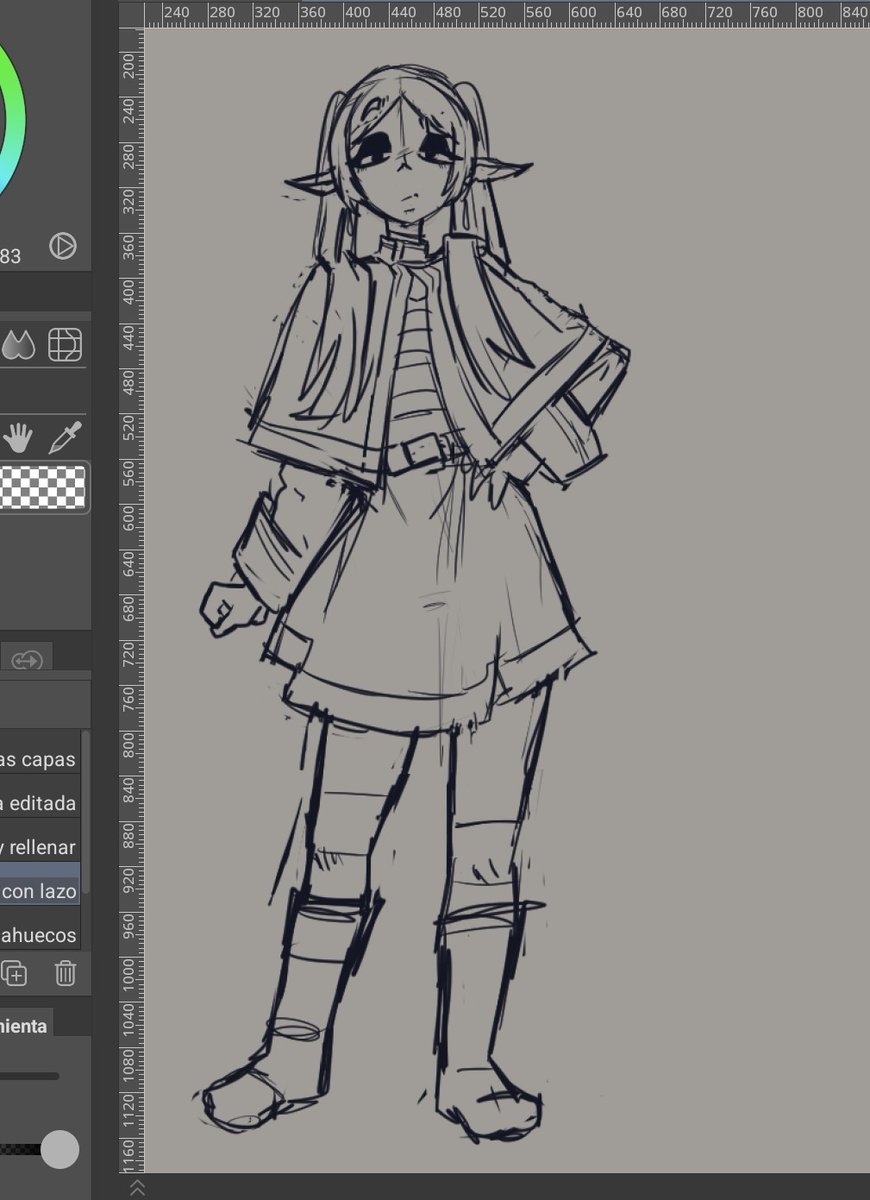Click the circular play icon near the color value

pyautogui.click(x=62, y=247)
